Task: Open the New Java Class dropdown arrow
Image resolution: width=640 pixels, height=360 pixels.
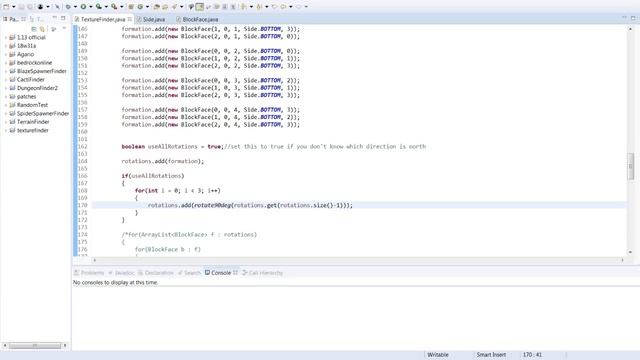Action: click(x=147, y=7)
